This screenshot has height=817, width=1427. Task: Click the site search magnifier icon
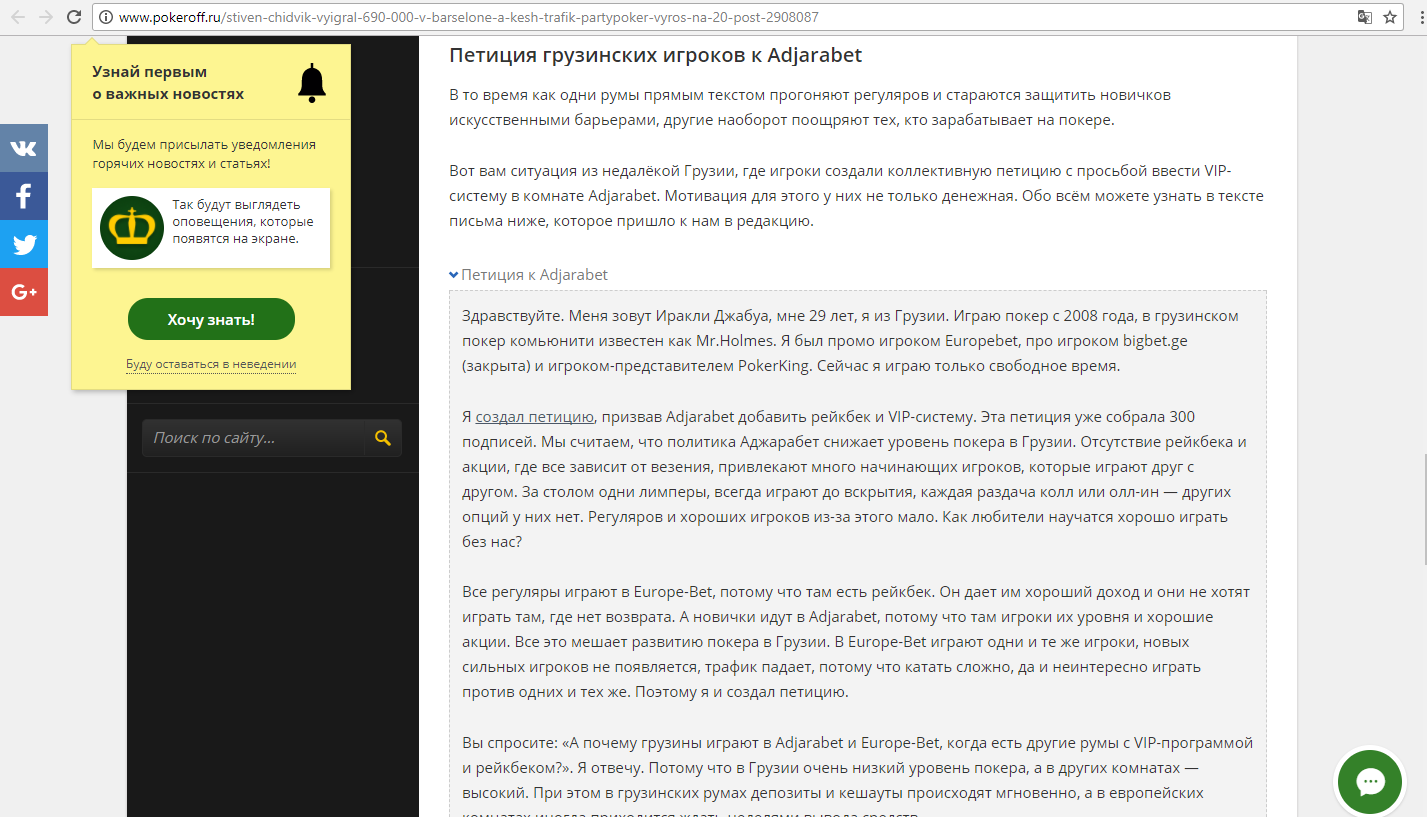pyautogui.click(x=382, y=438)
